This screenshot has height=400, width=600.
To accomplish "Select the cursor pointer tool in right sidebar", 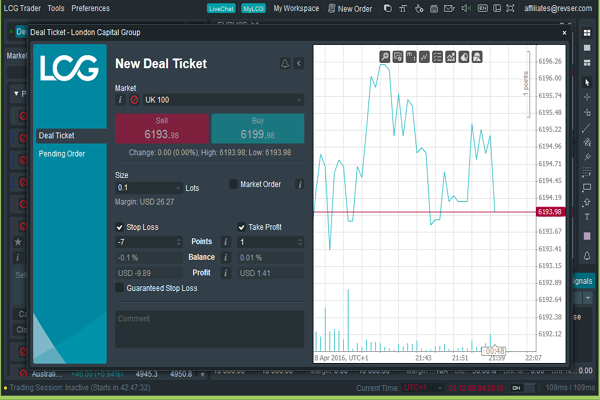I will [x=587, y=83].
